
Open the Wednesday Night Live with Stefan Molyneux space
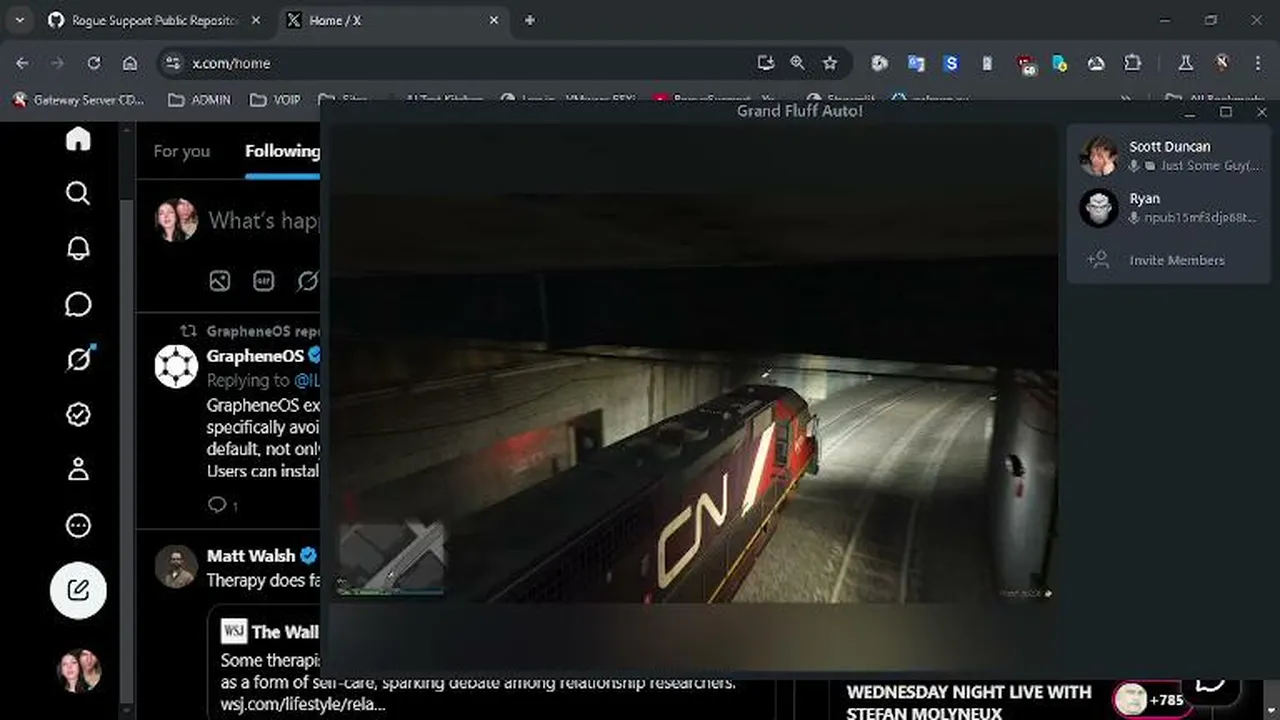tap(969, 701)
